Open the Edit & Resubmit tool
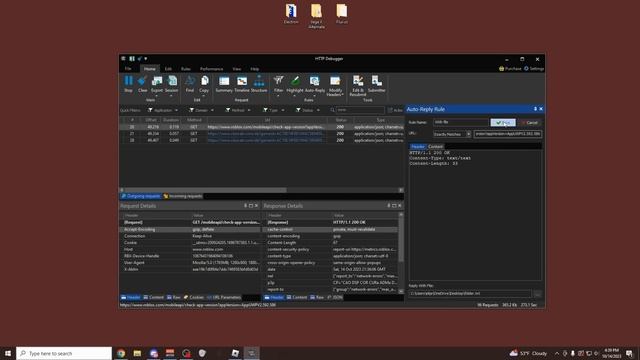Screen dimensions: 640x360 358,85
